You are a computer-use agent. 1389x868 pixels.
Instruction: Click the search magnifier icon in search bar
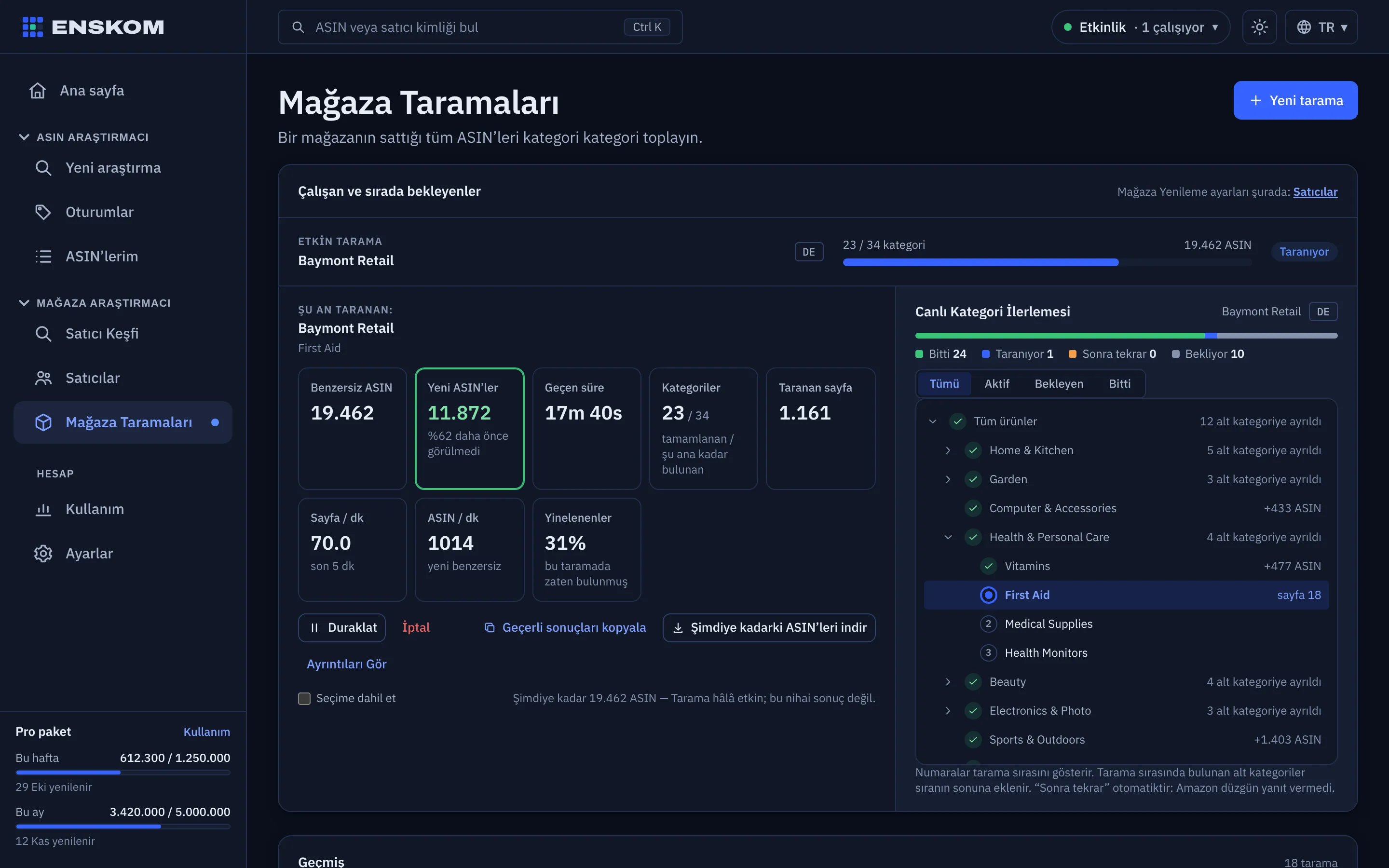coord(298,27)
